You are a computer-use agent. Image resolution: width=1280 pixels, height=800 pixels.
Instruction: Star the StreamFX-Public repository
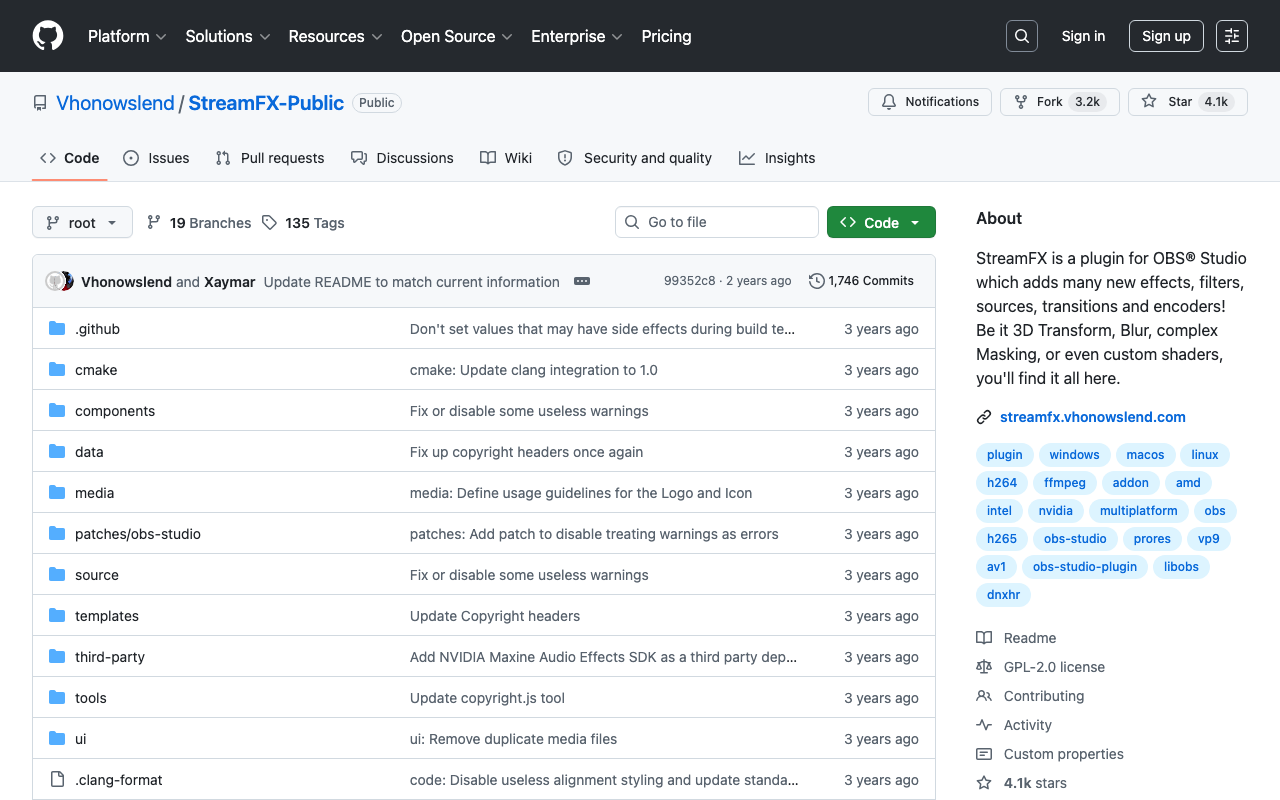coord(1188,102)
